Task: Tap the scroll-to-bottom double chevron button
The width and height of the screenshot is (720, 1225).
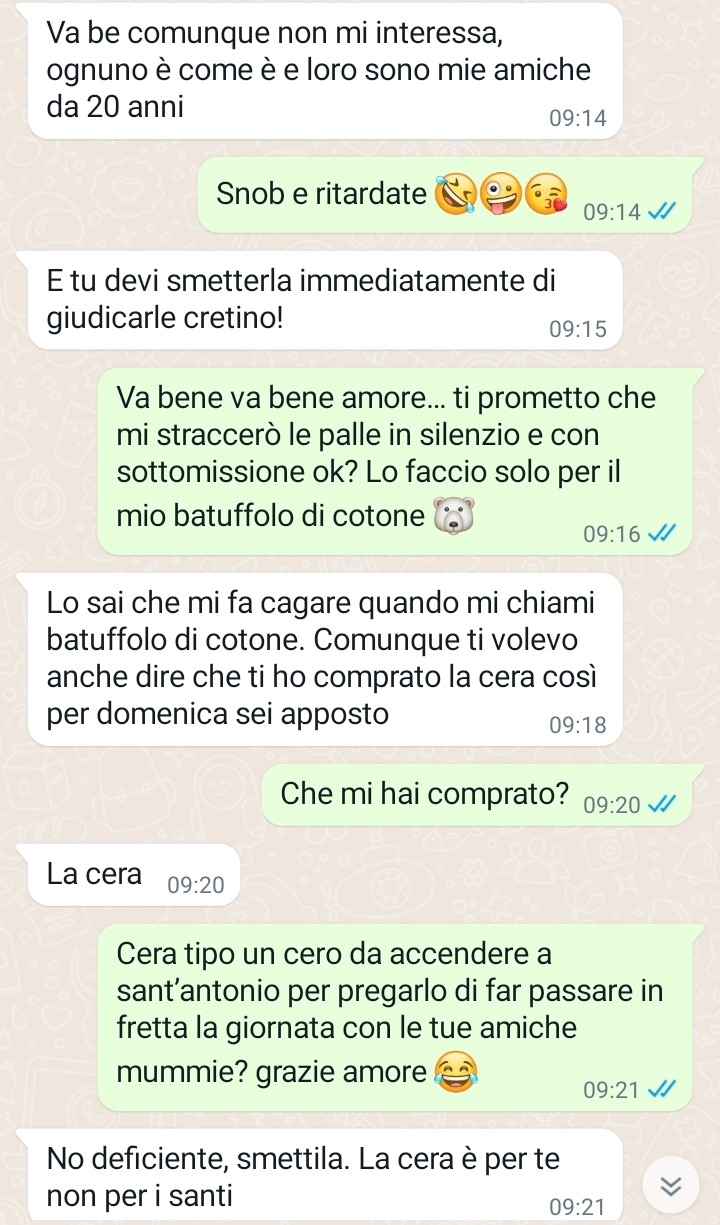Action: pyautogui.click(x=671, y=1185)
